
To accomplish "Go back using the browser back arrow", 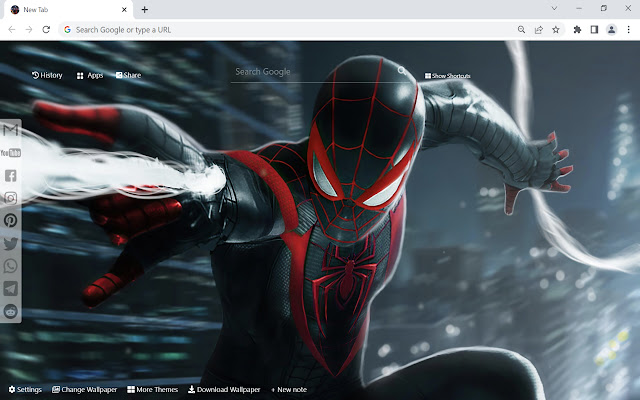I will coord(12,29).
